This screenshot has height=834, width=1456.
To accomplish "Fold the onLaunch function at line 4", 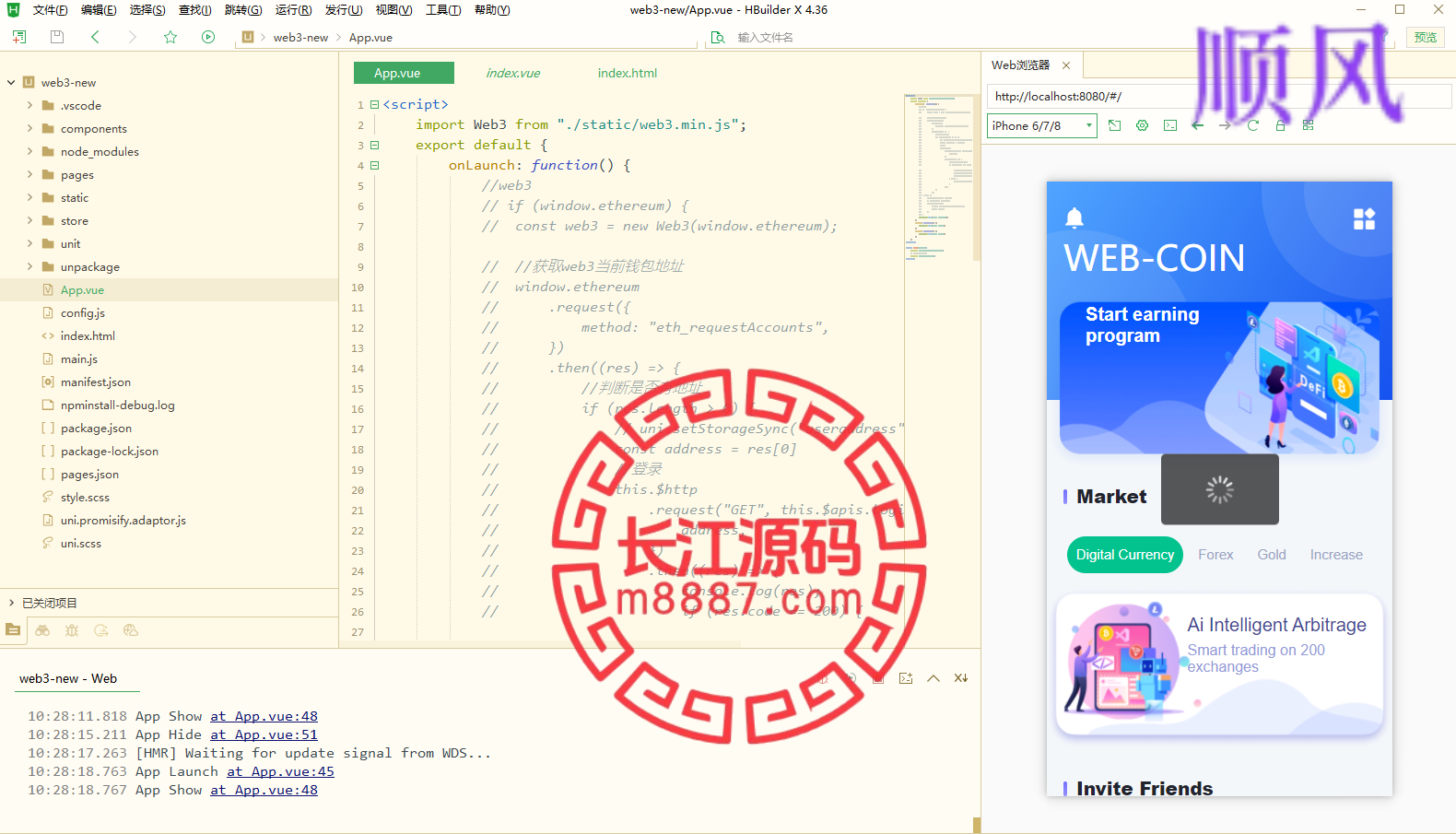I will pos(375,165).
